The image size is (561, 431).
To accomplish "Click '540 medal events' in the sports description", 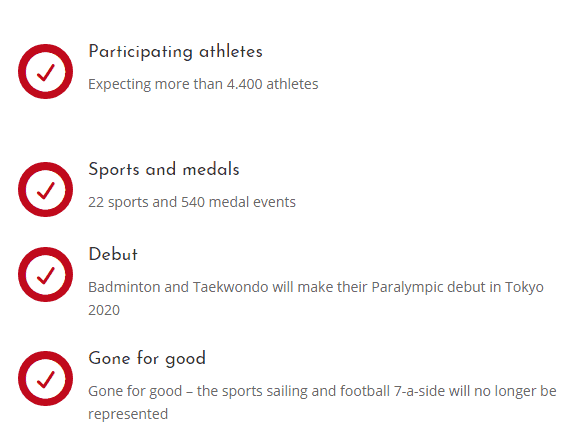I will coord(238,202).
